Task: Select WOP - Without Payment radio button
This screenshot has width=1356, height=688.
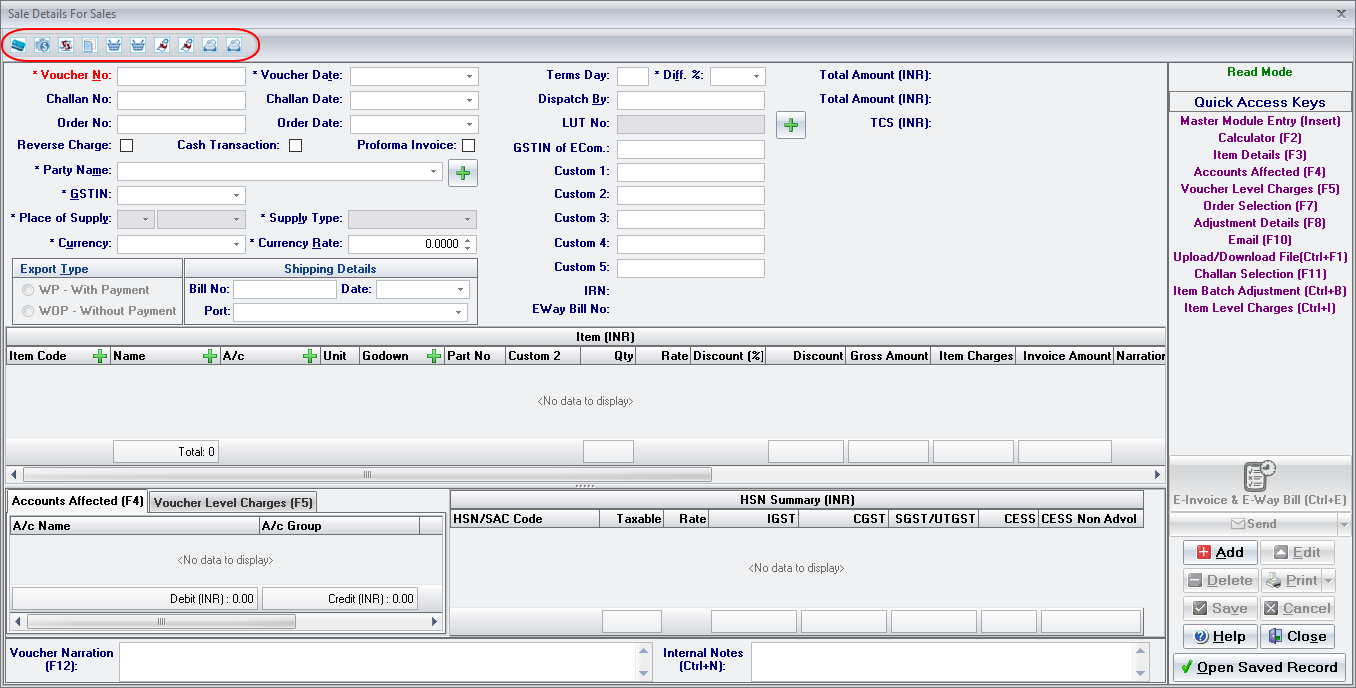Action: [x=29, y=311]
